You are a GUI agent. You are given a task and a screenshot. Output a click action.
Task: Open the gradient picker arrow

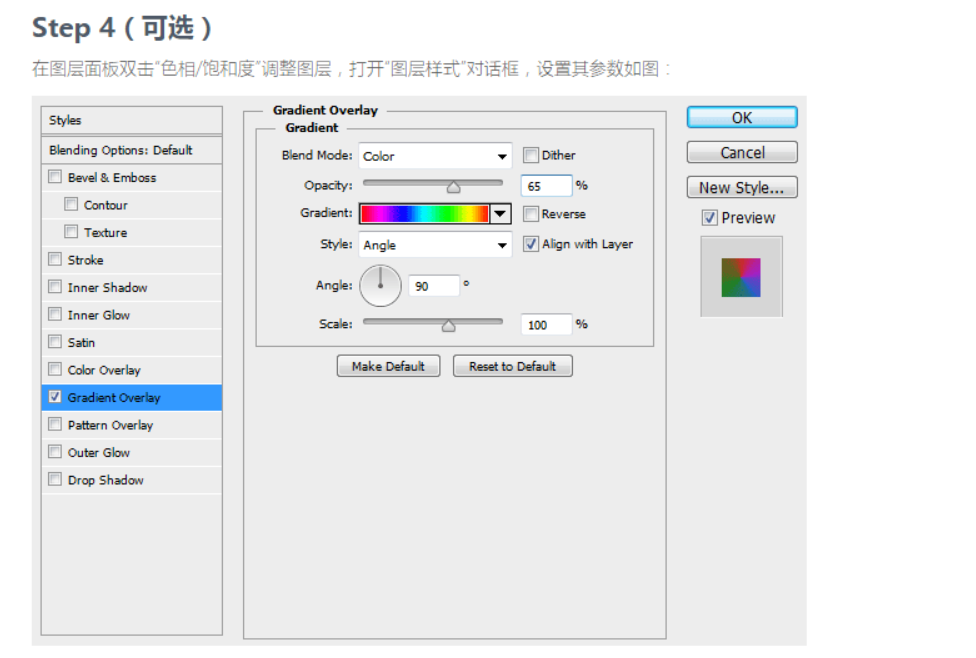coord(501,214)
